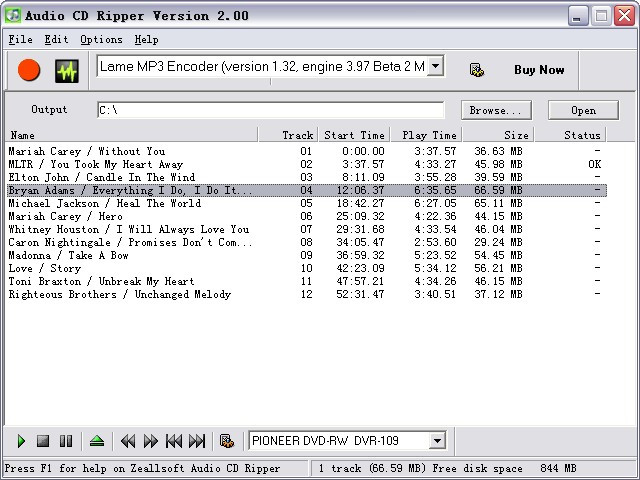Viewport: 640px width, 480px height.
Task: Start playback with the green play button
Action: (21, 441)
